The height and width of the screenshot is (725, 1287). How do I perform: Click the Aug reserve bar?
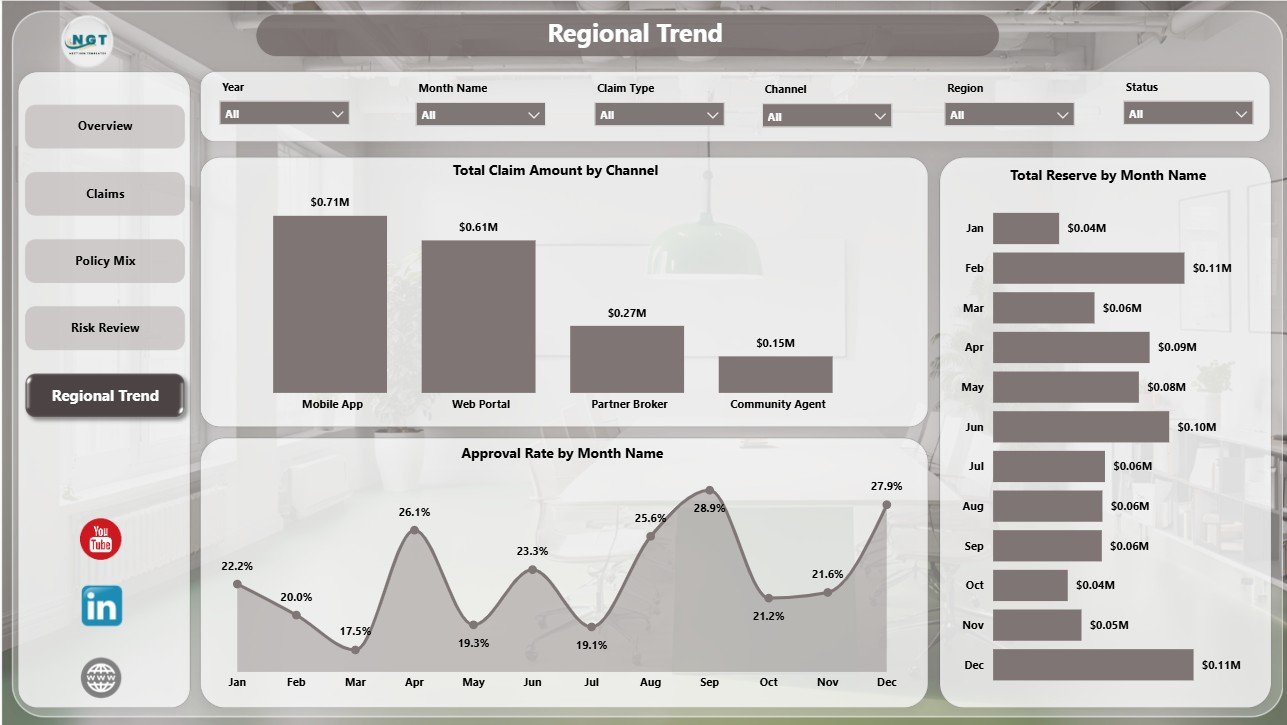pos(1048,506)
